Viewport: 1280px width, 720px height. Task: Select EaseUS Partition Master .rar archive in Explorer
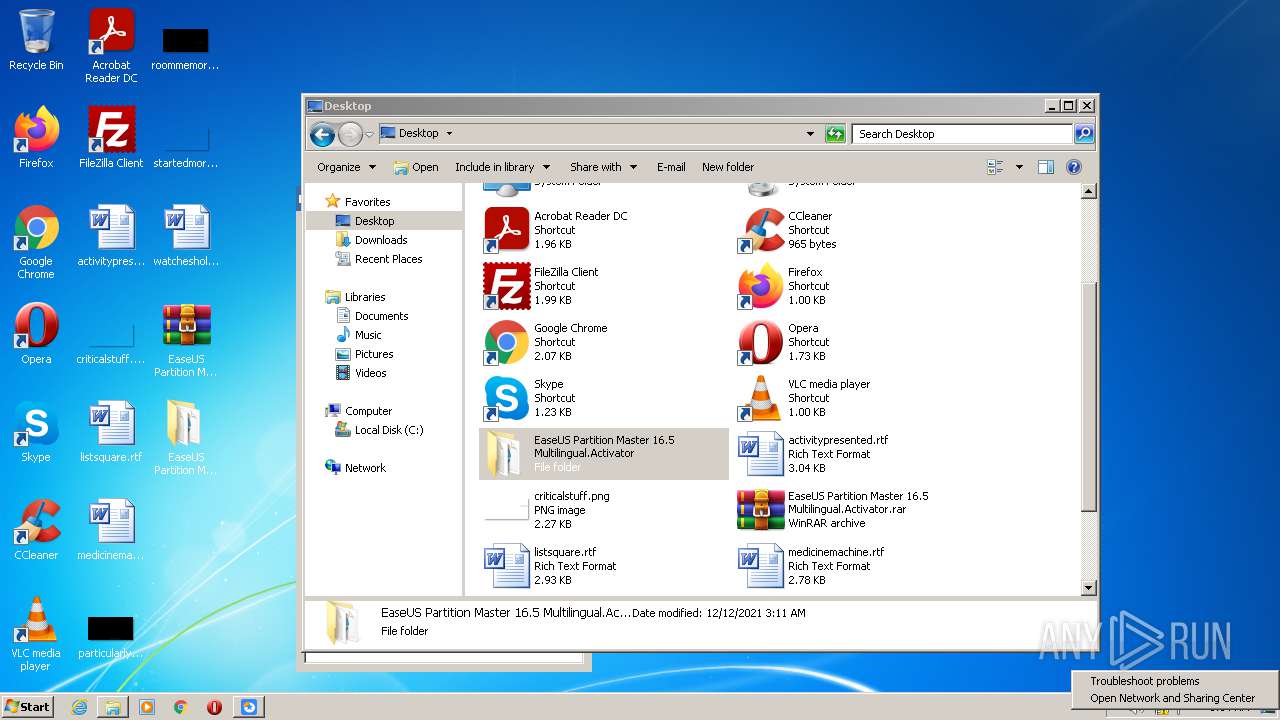tap(858, 510)
